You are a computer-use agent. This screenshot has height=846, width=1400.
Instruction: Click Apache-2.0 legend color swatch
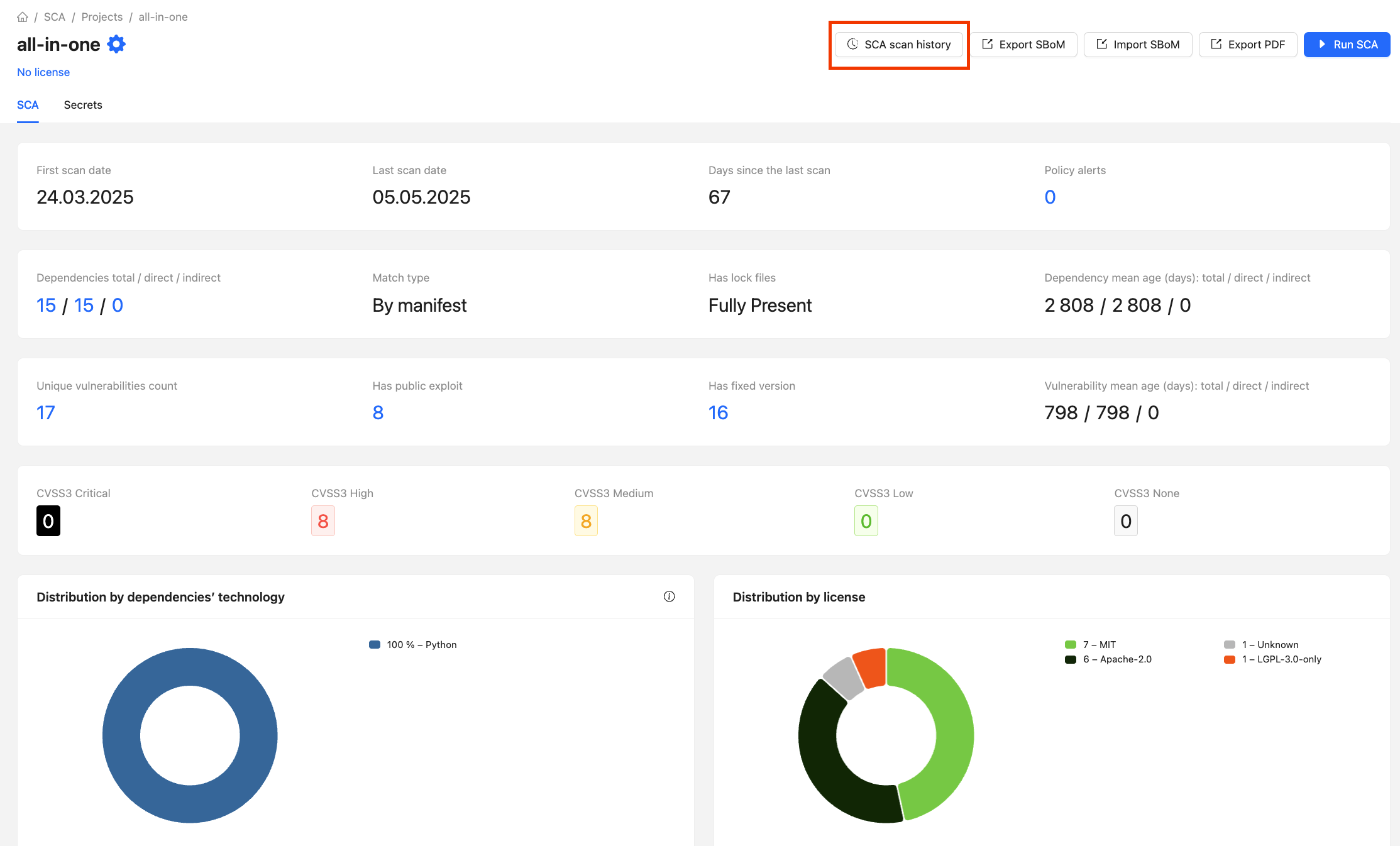[1071, 659]
